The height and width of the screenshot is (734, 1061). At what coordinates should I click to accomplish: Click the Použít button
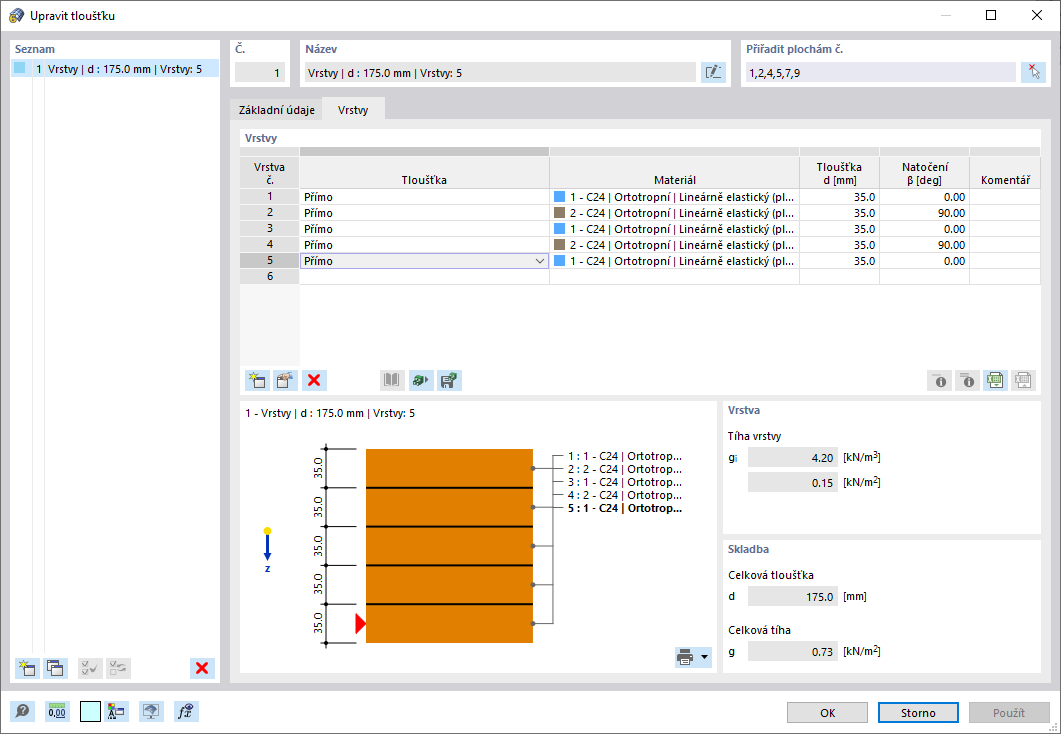pos(1009,712)
